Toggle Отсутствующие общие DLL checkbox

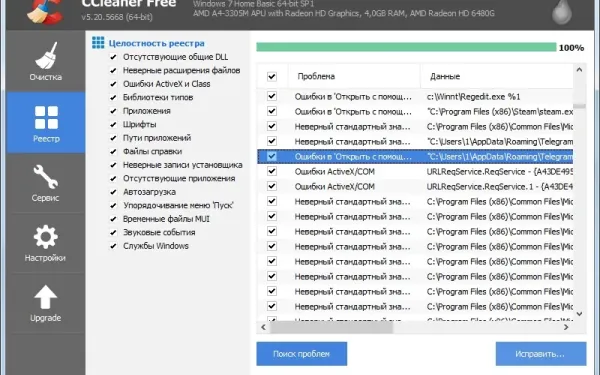(113, 57)
